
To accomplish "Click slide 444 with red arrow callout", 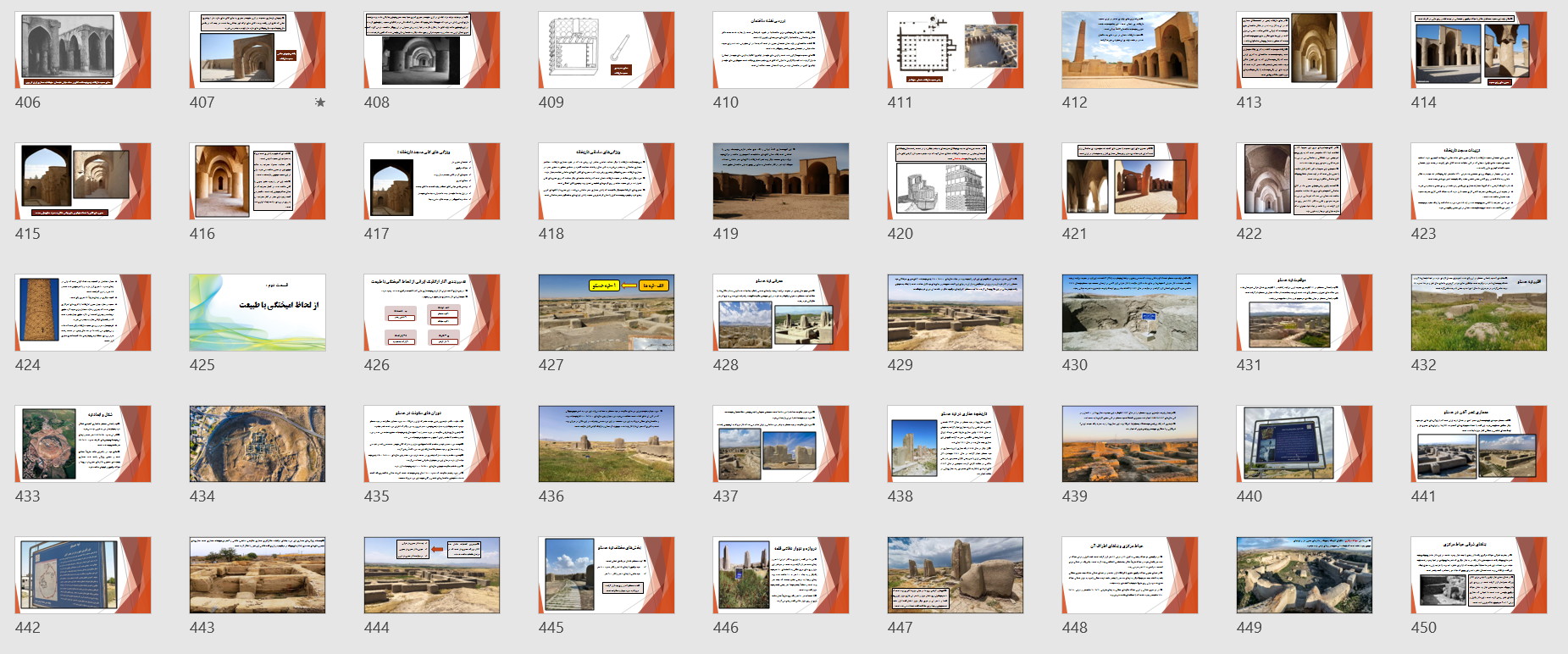I will coord(432,575).
